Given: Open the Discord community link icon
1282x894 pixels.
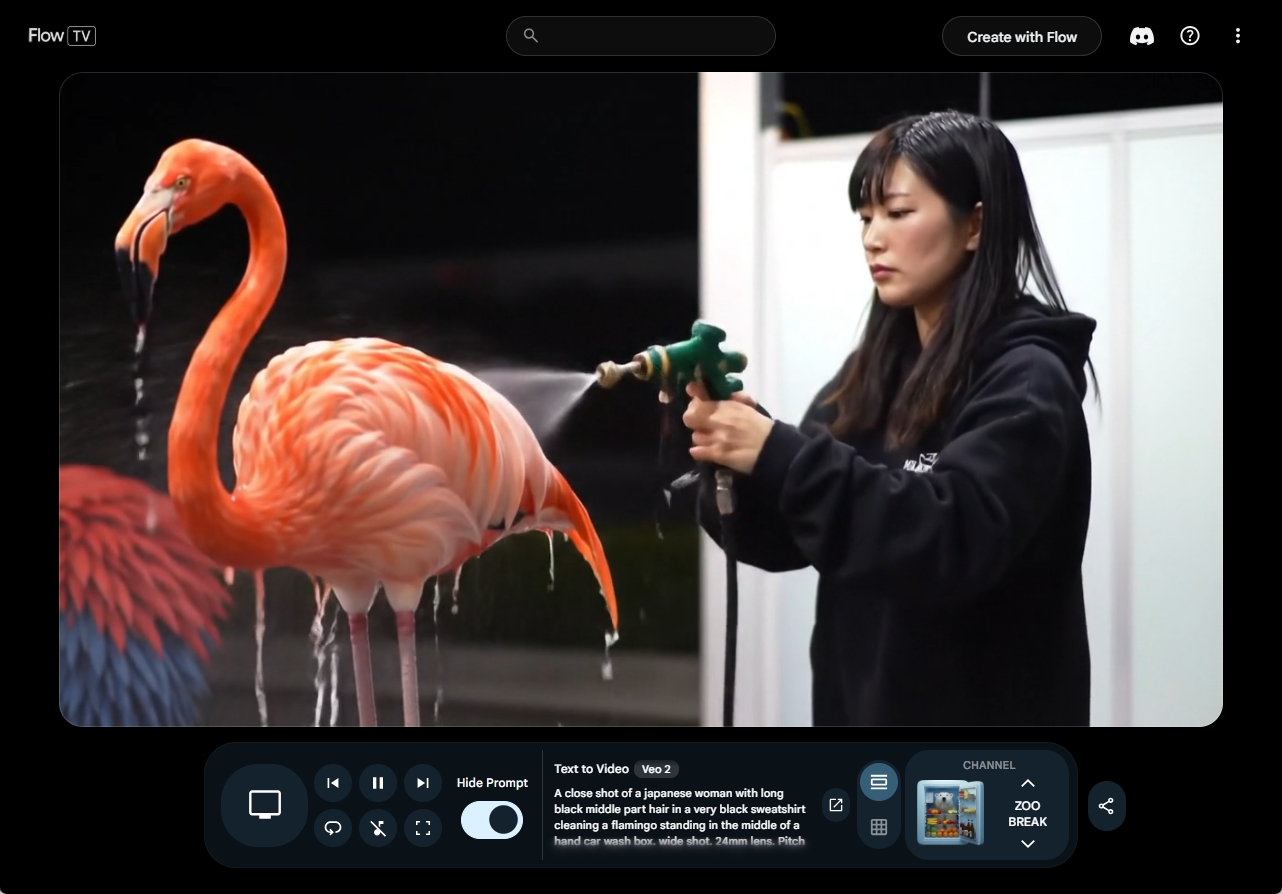Looking at the screenshot, I should pos(1141,36).
